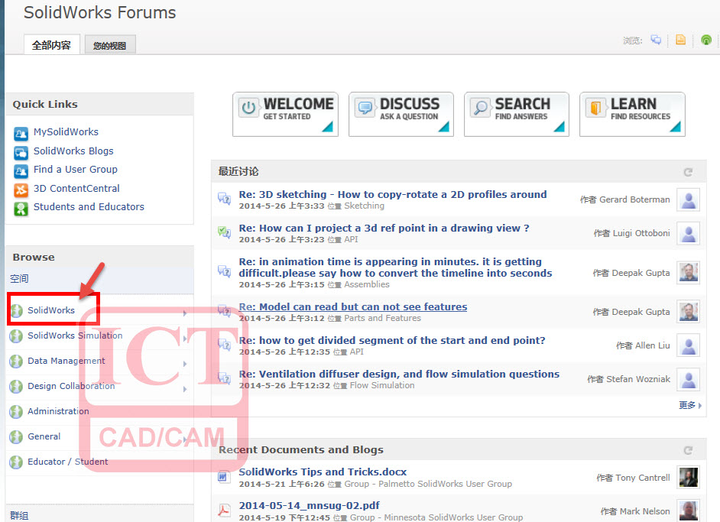Open the Model can read but not see features thread
Viewport: 720px width, 522px height.
pyautogui.click(x=353, y=307)
